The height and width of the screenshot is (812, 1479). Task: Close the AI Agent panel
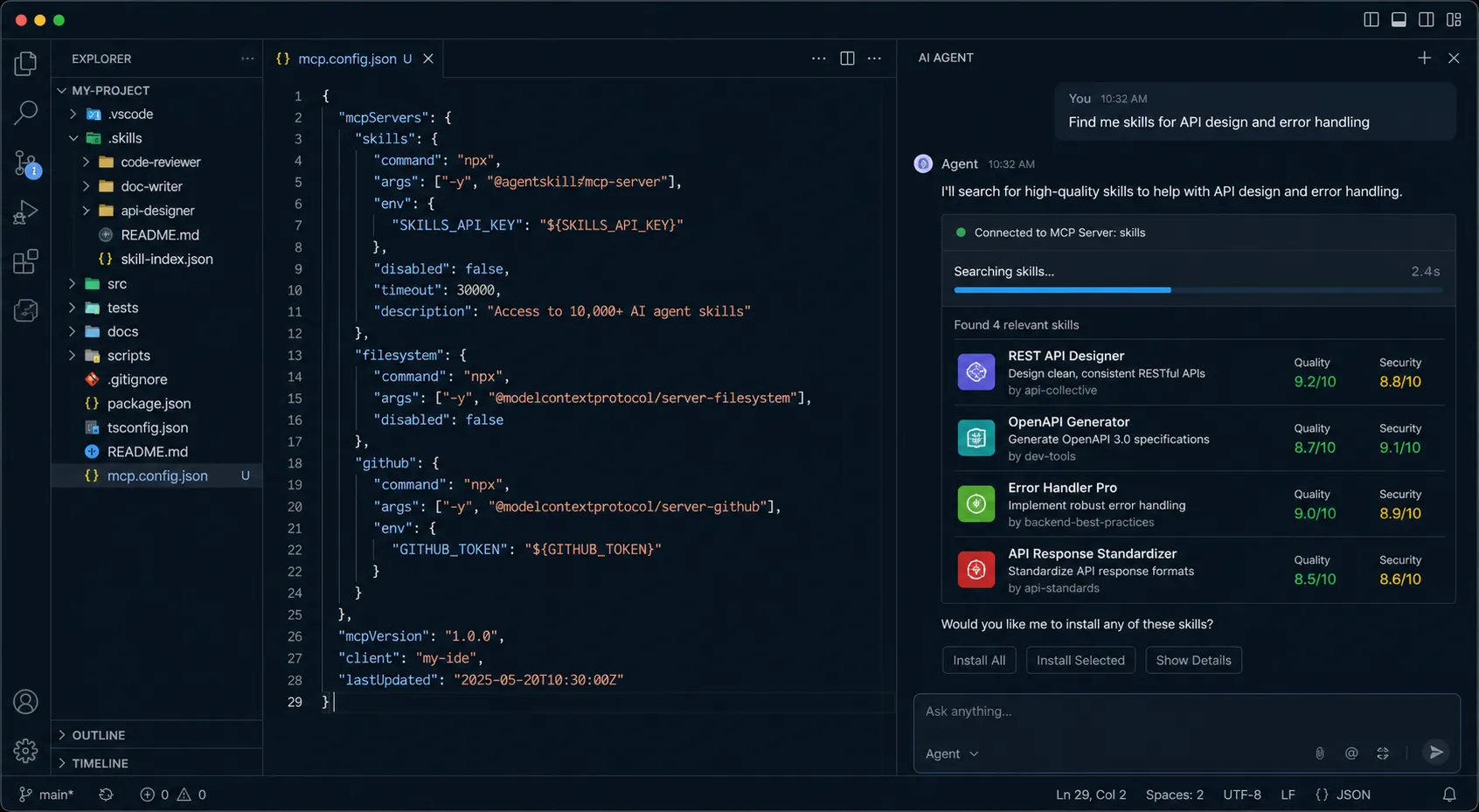tap(1454, 58)
